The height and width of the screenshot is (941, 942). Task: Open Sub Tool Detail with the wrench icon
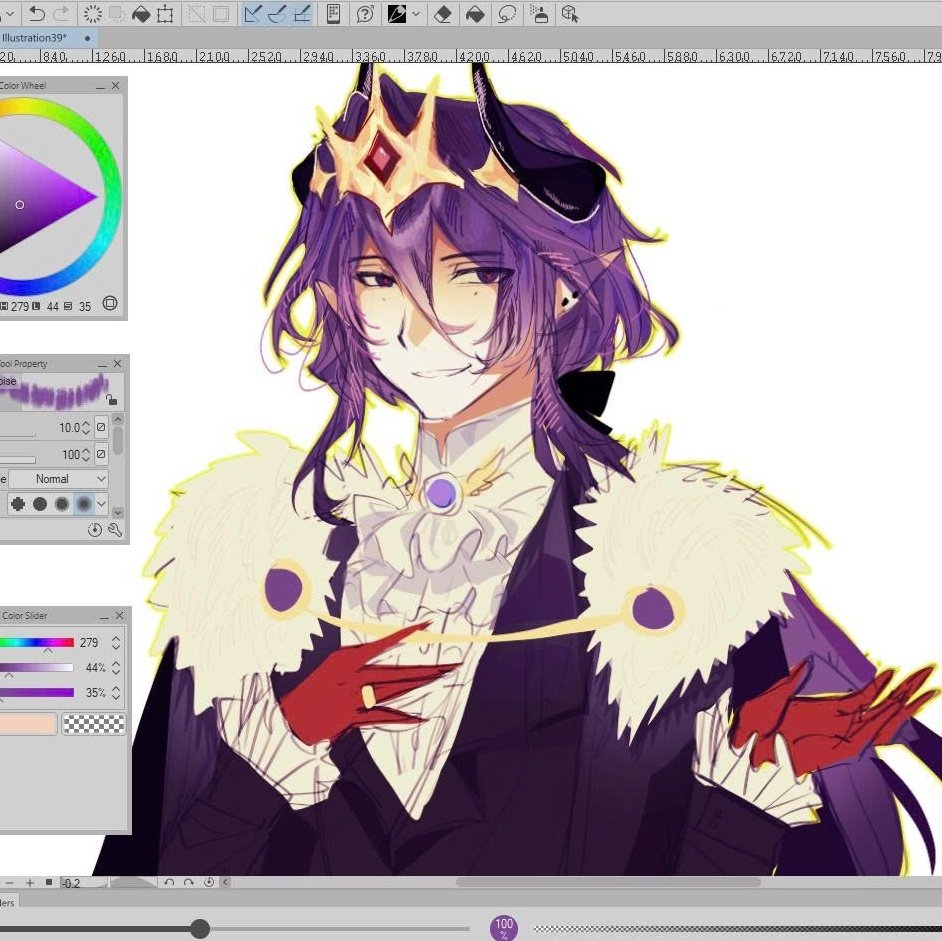[115, 530]
